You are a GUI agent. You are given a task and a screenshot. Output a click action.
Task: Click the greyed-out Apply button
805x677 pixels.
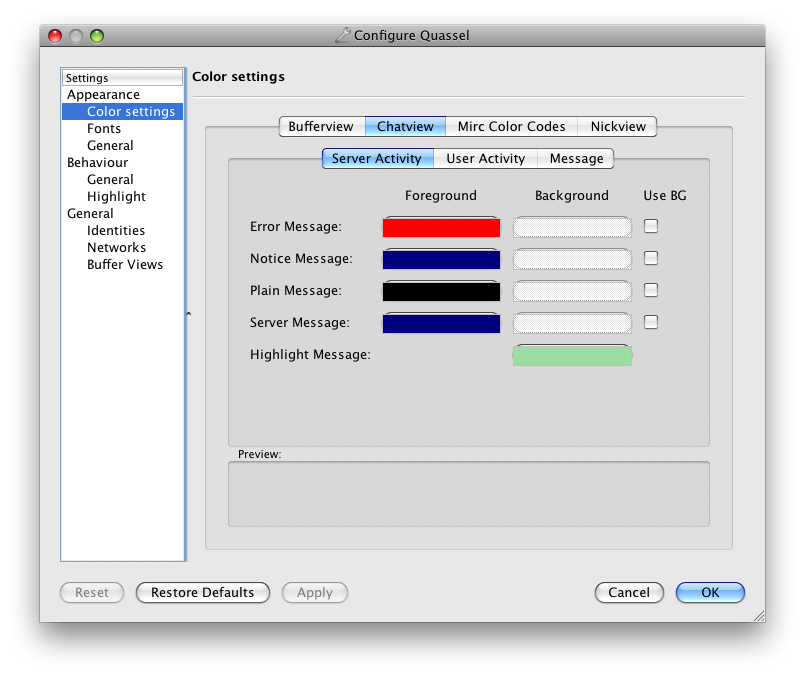tap(315, 592)
